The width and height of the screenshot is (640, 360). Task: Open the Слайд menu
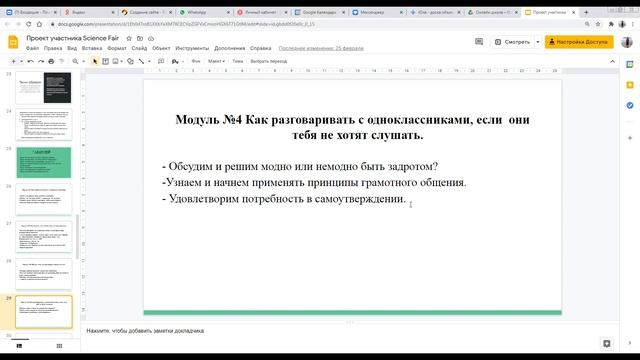click(x=139, y=48)
